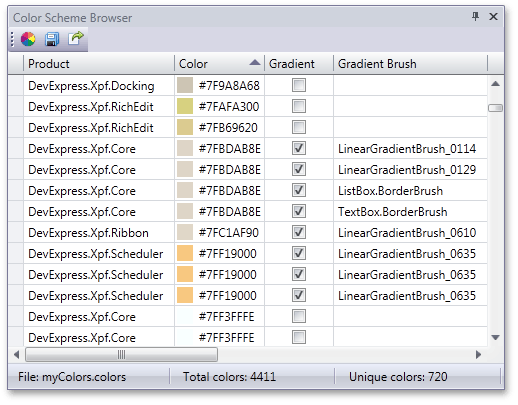Viewport: 518px width, 405px height.
Task: Sort by the Product column header
Action: pos(99,63)
